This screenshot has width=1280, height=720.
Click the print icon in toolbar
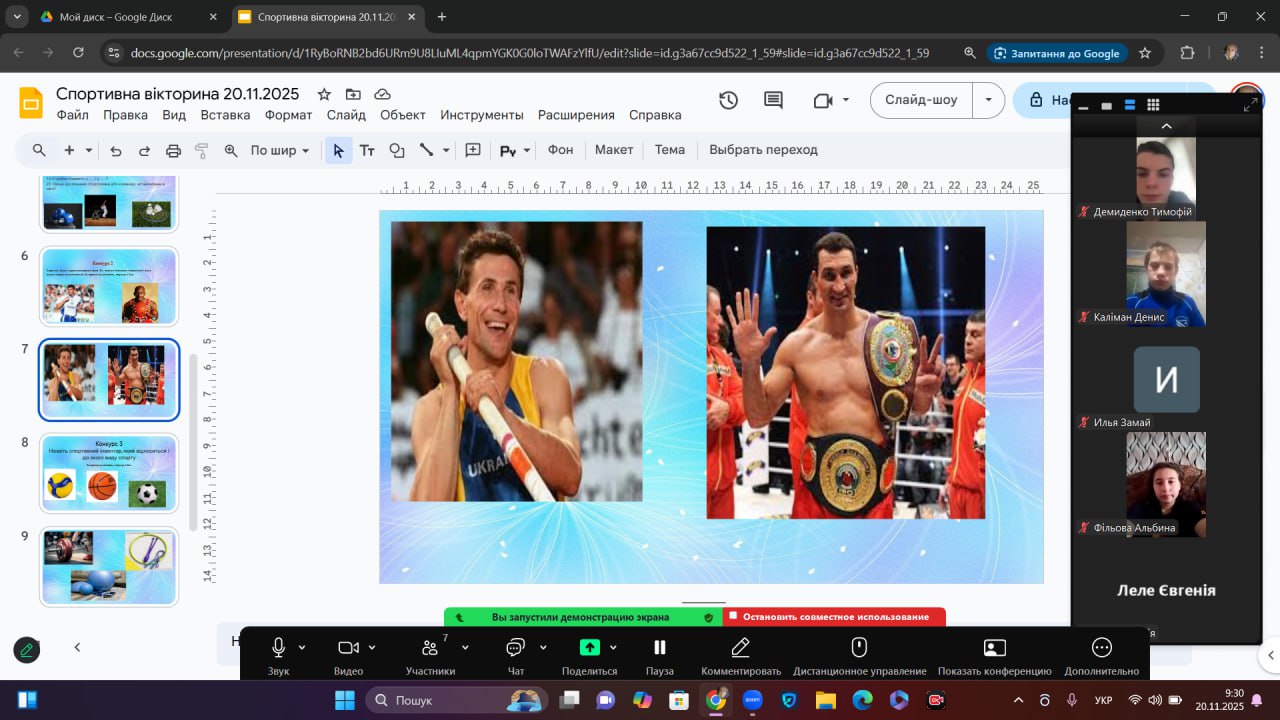click(173, 150)
